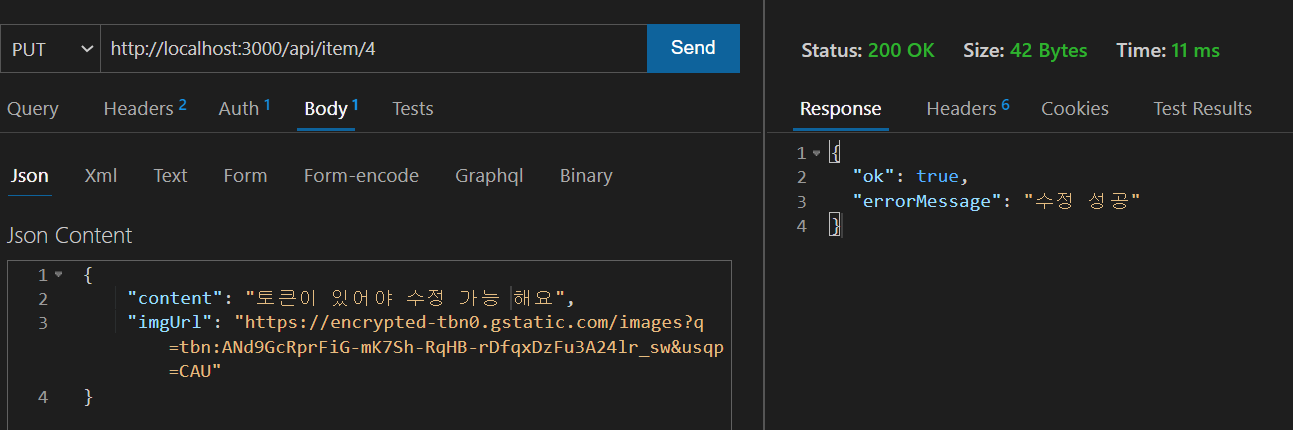Viewport: 1293px width, 430px height.
Task: Switch to the Query tab
Action: coord(33,109)
